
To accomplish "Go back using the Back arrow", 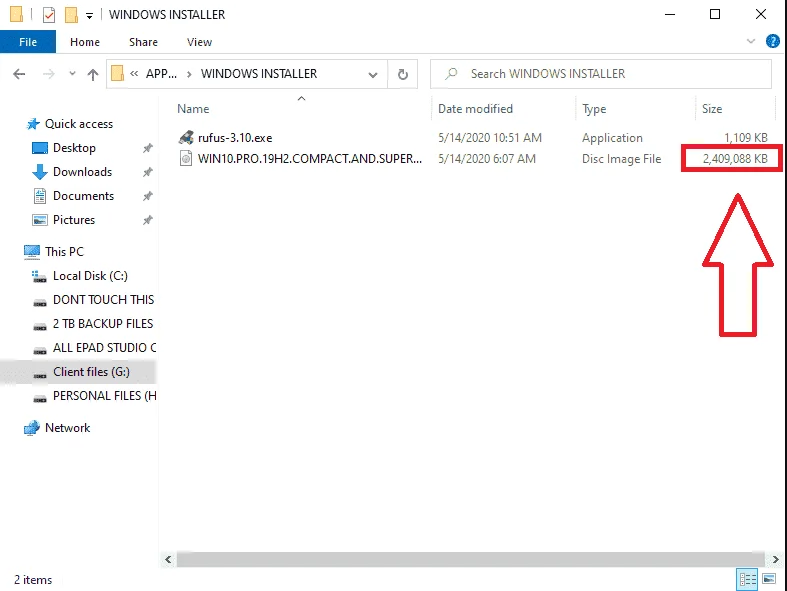I will (x=19, y=74).
